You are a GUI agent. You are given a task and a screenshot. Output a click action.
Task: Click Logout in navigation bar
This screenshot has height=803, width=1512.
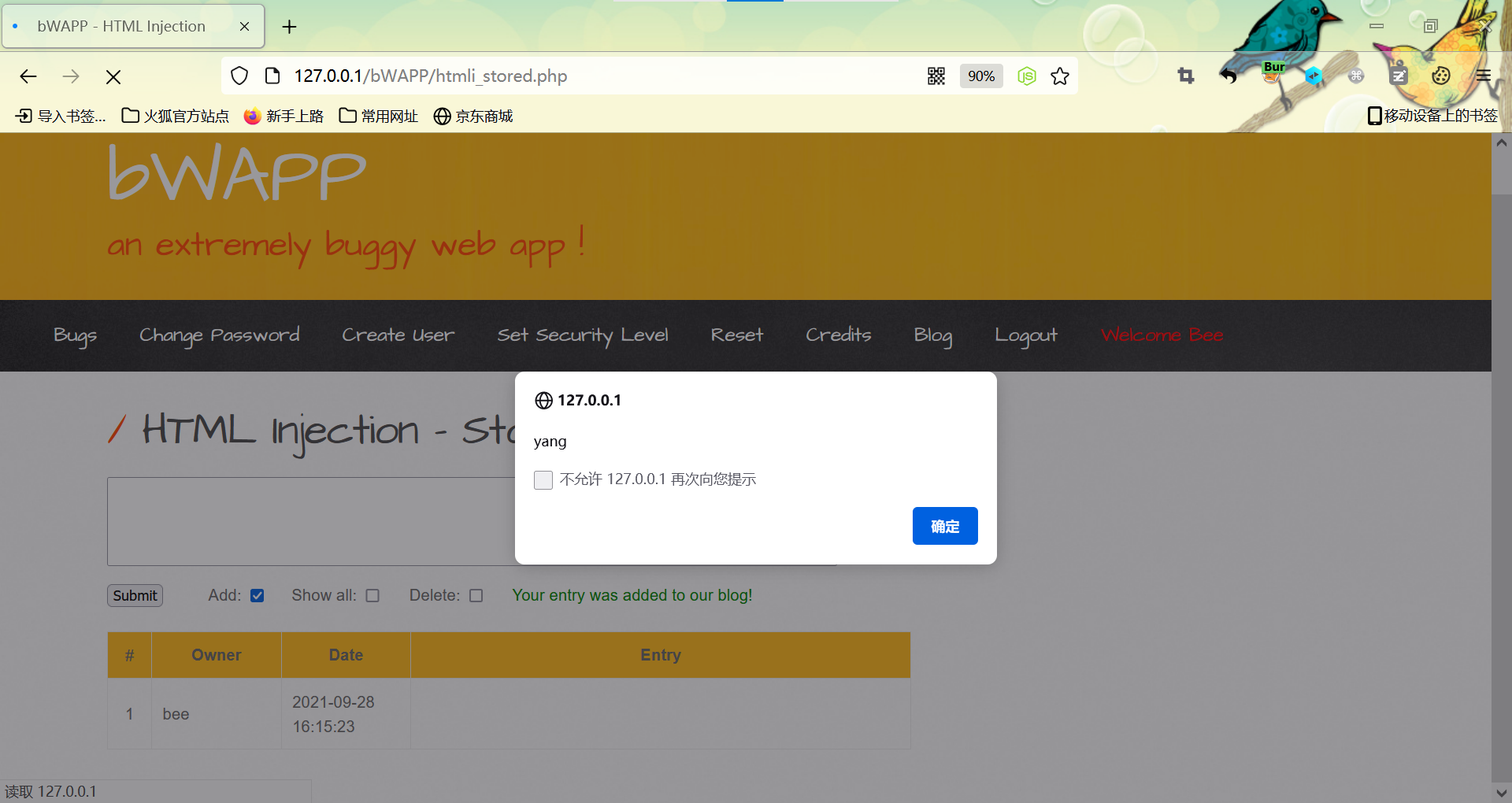tap(1026, 335)
